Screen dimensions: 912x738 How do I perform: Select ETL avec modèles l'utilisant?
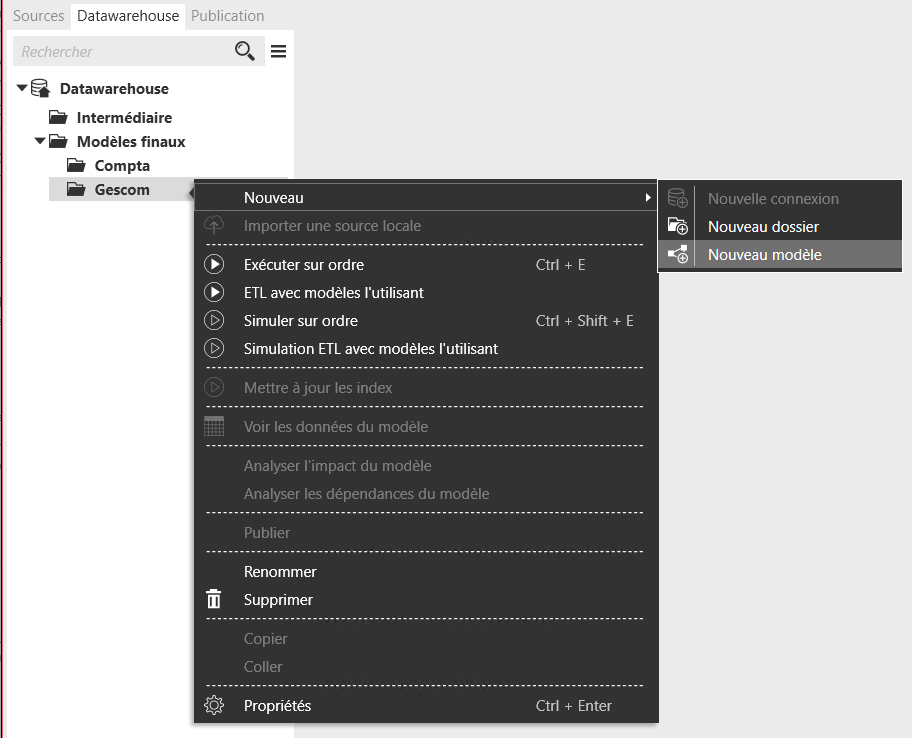[334, 293]
